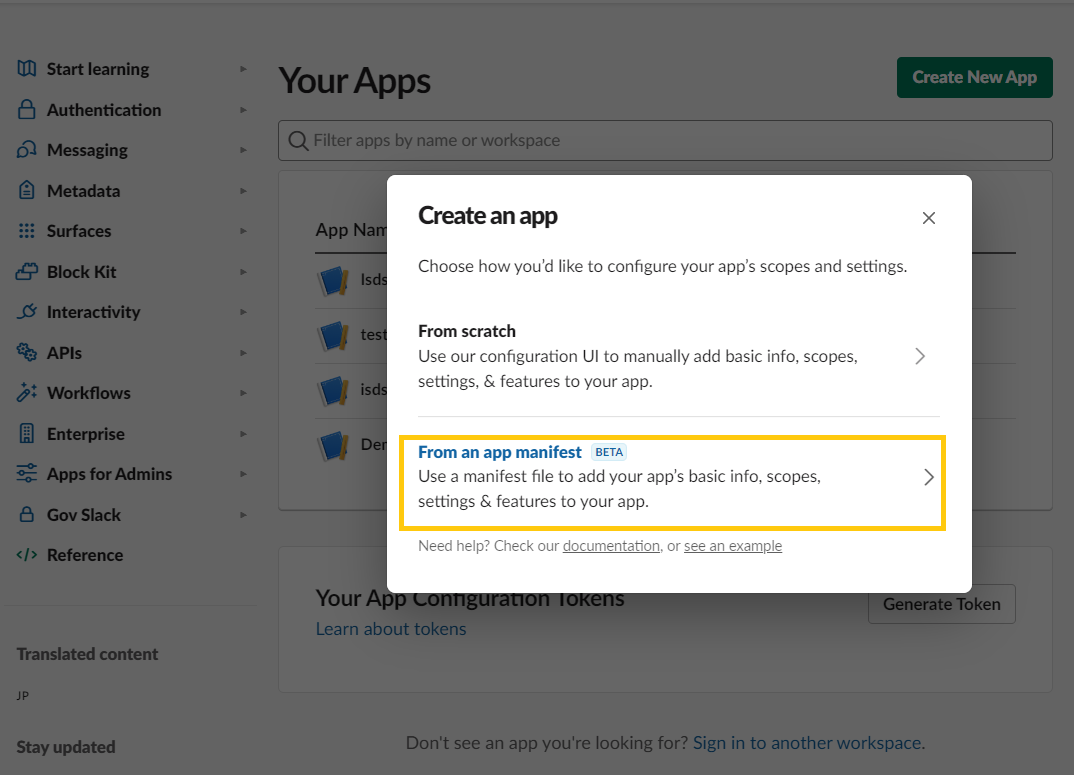
Task: Click the Filter apps search field
Action: pos(665,141)
